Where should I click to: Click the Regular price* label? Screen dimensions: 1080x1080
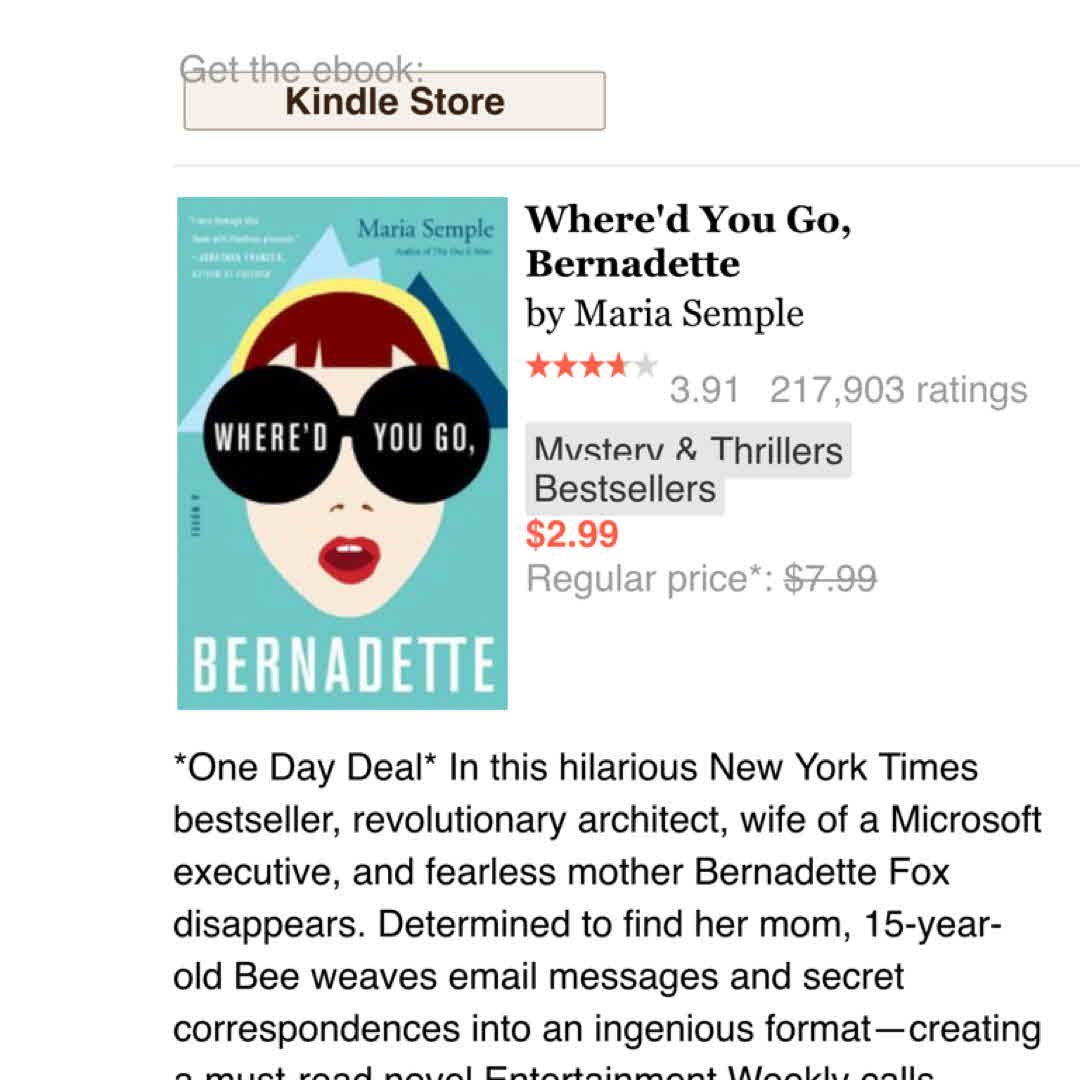click(650, 578)
